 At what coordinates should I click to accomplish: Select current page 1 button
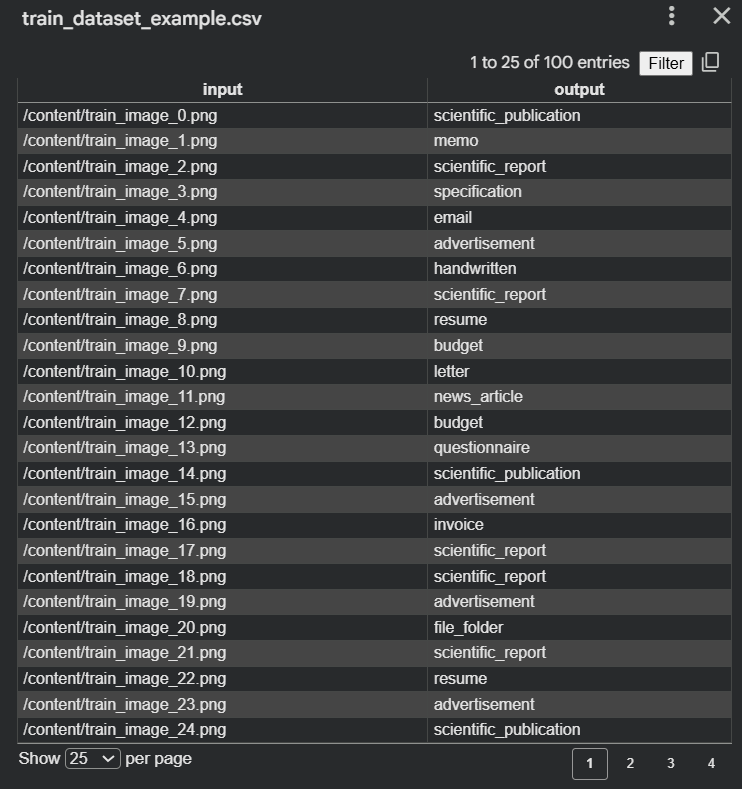[589, 763]
